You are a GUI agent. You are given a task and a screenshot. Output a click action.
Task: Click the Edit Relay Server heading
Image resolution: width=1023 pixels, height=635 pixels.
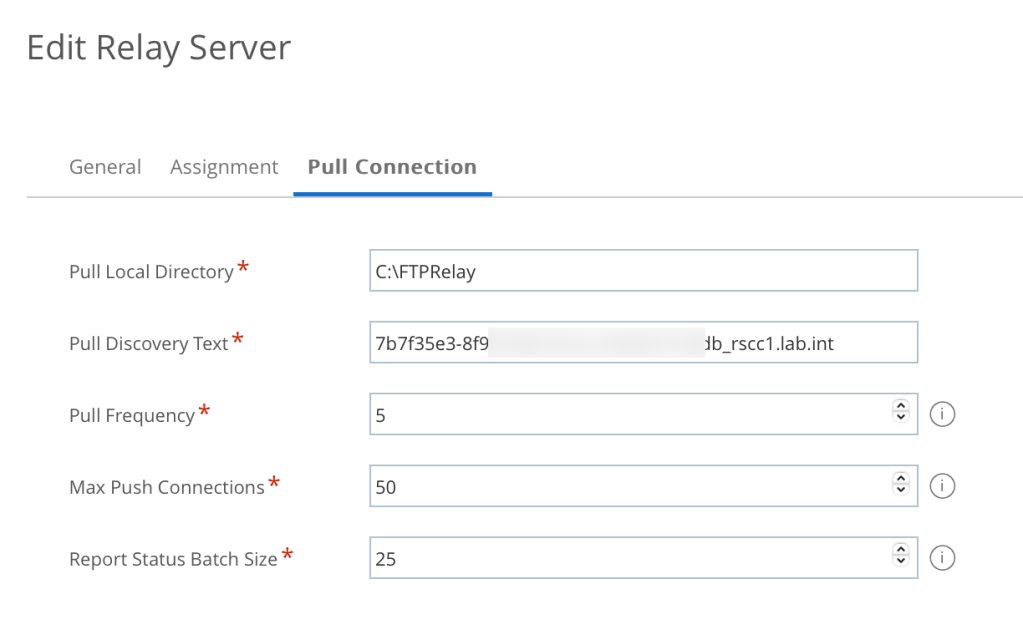point(159,48)
